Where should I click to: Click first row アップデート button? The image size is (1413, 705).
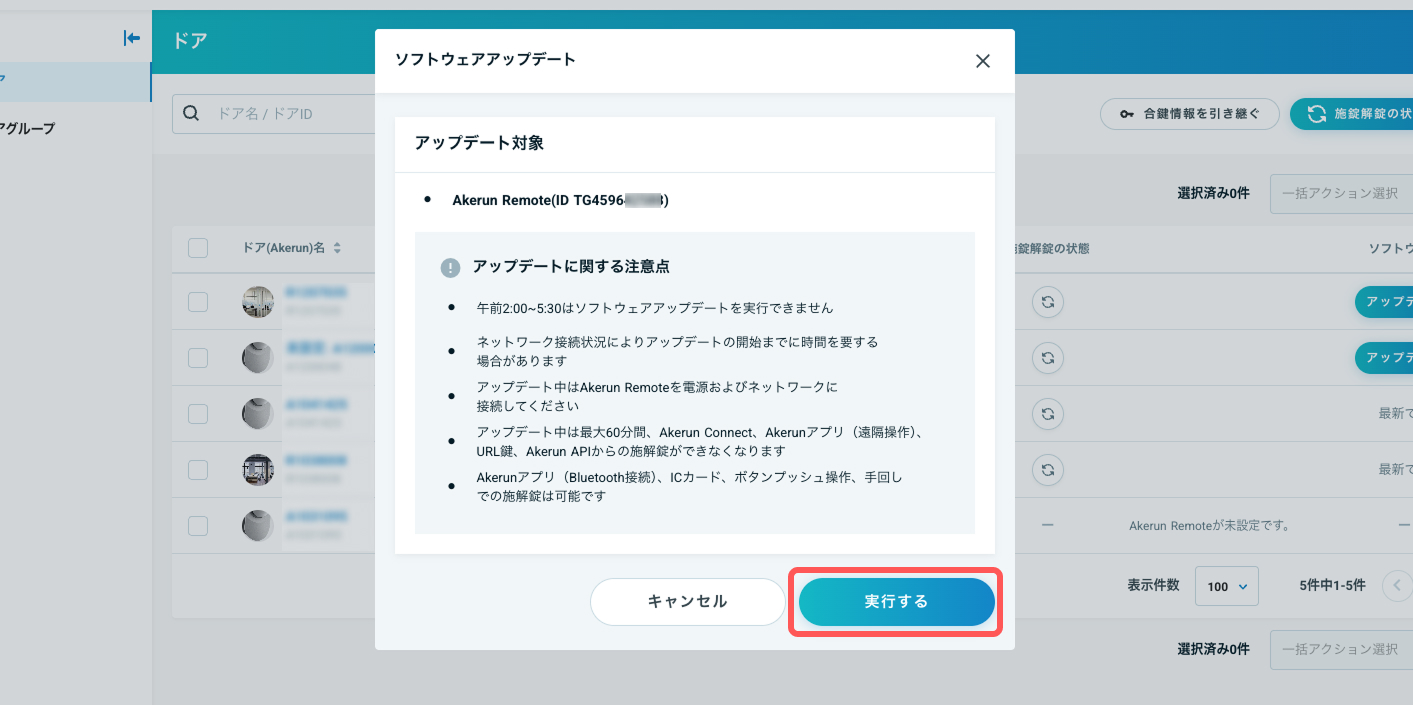click(1384, 302)
